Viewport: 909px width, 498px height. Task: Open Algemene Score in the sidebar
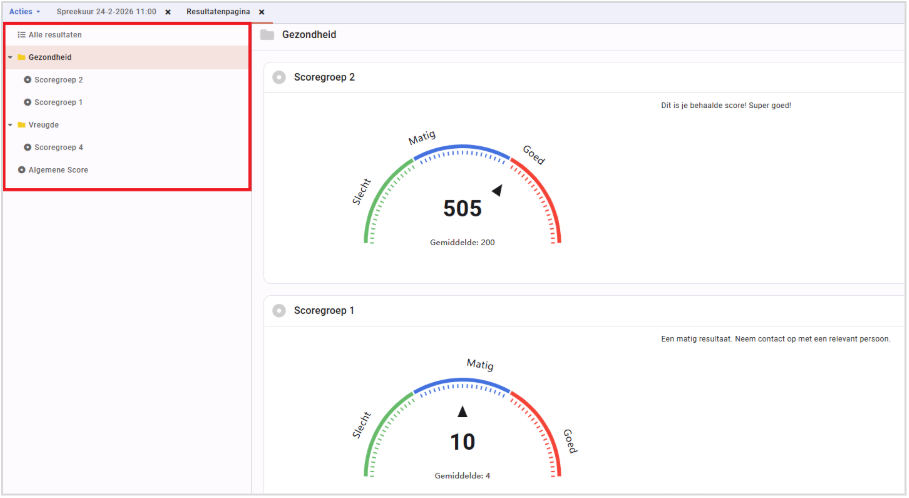[x=59, y=170]
